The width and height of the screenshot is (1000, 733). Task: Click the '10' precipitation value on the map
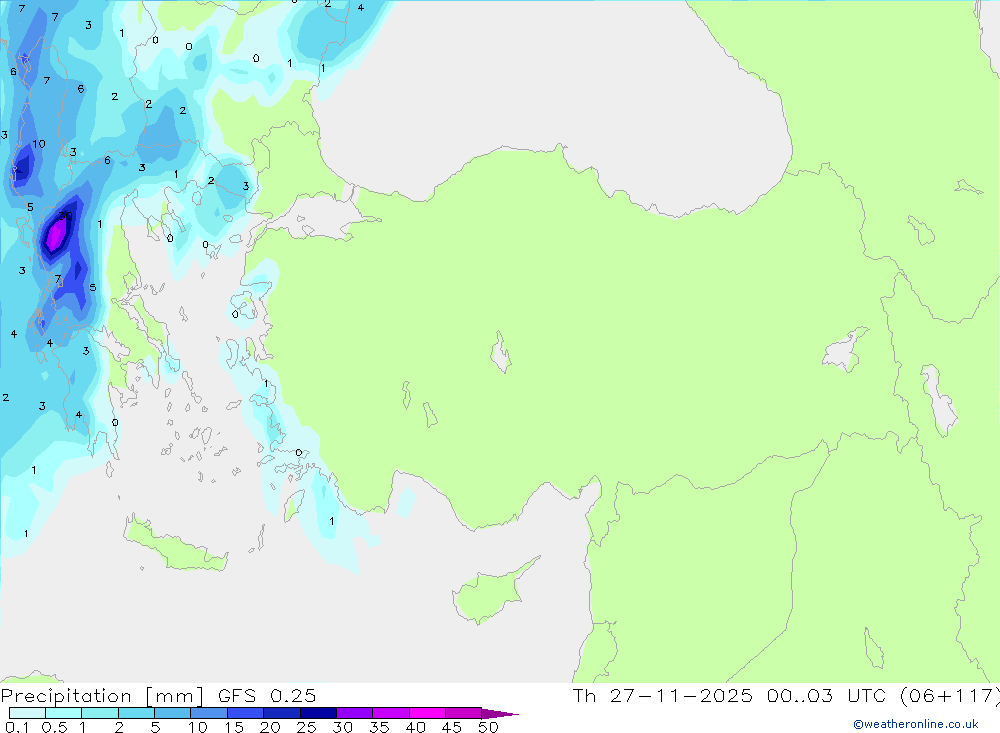[x=39, y=144]
